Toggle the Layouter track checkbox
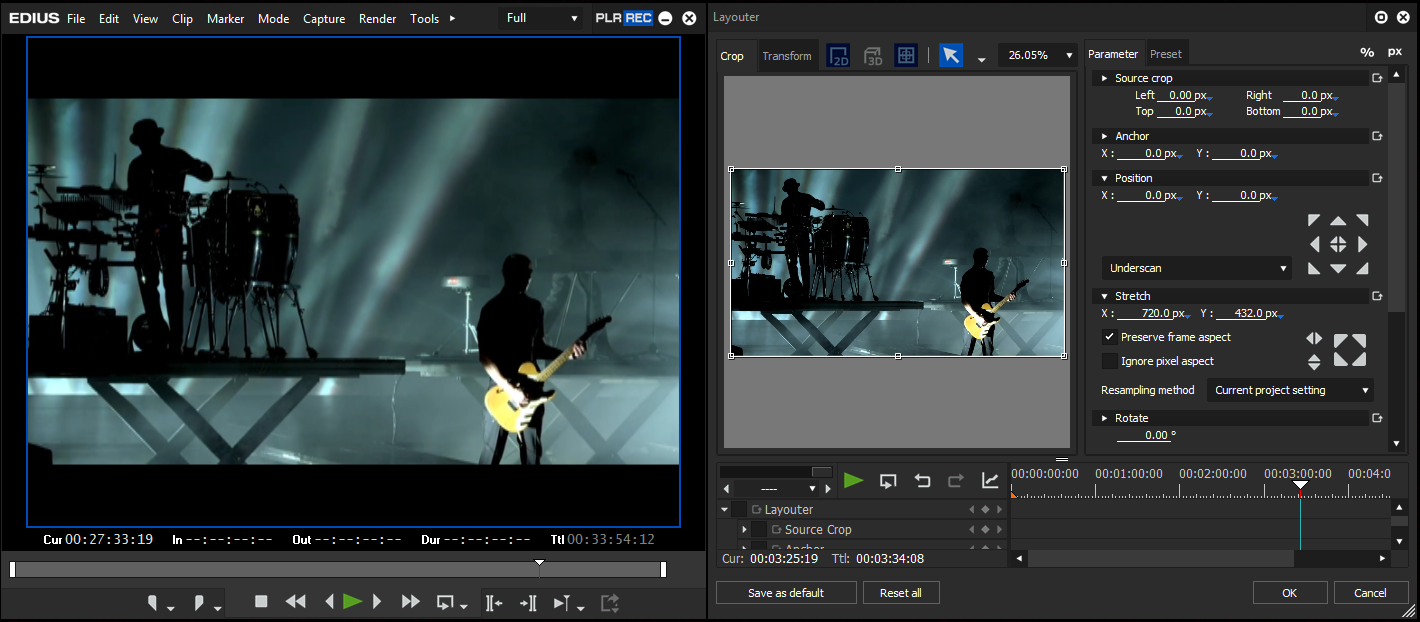The width and height of the screenshot is (1420, 622). pos(739,510)
